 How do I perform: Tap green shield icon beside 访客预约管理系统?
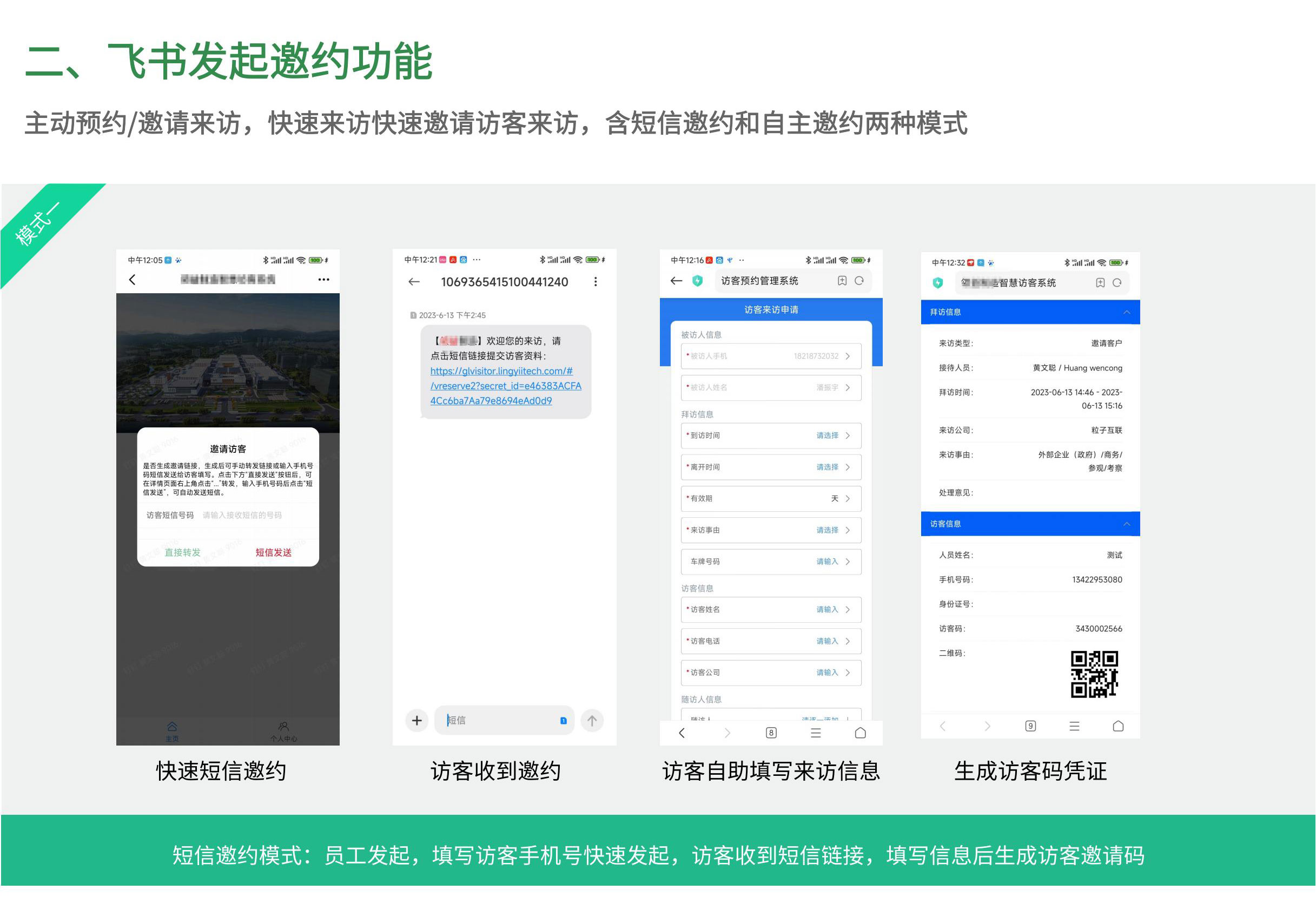pyautogui.click(x=698, y=280)
